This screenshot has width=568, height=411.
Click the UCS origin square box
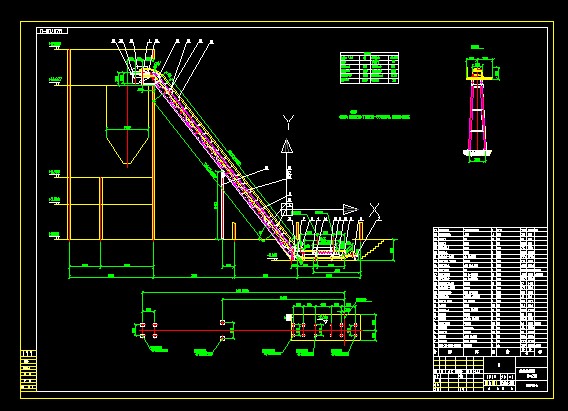pyautogui.click(x=287, y=209)
